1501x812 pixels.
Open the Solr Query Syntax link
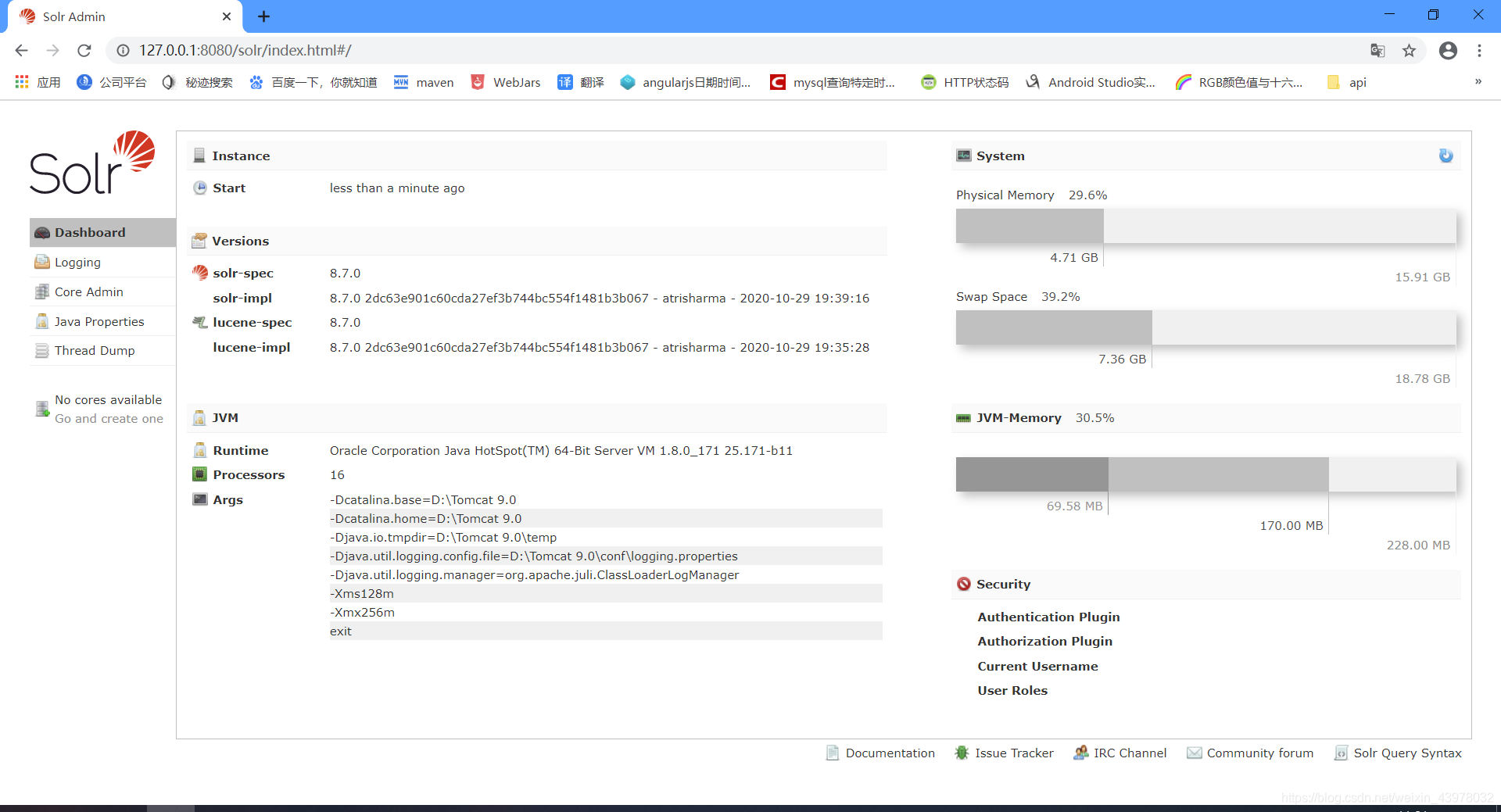[x=1398, y=753]
